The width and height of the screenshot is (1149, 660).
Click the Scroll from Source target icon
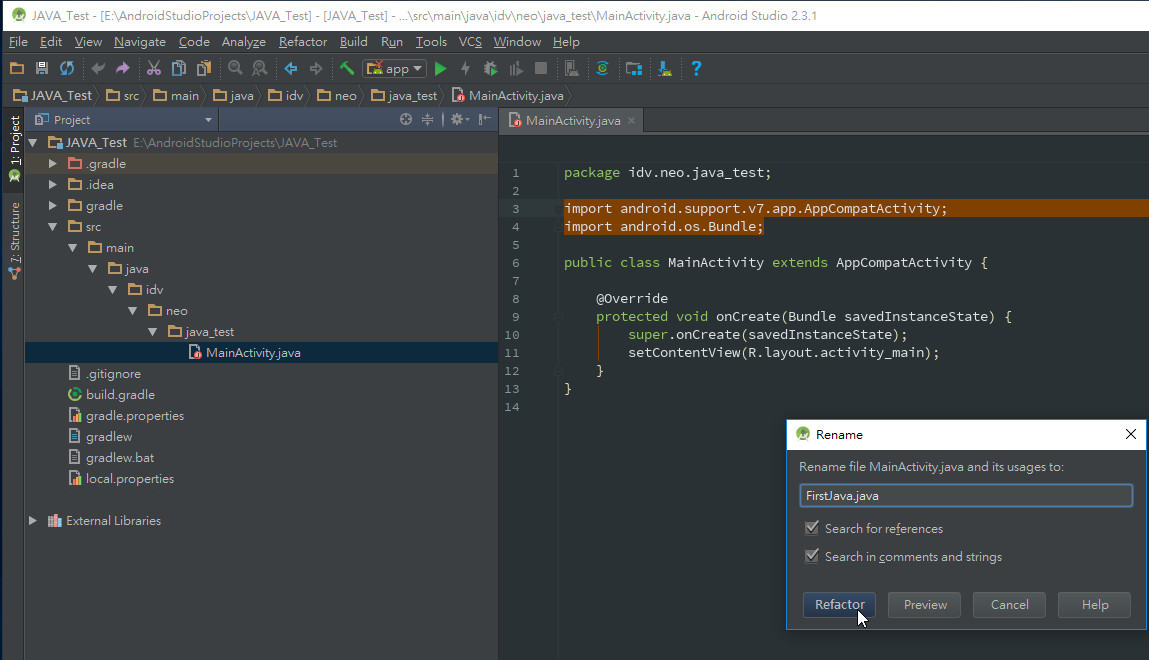(x=406, y=119)
